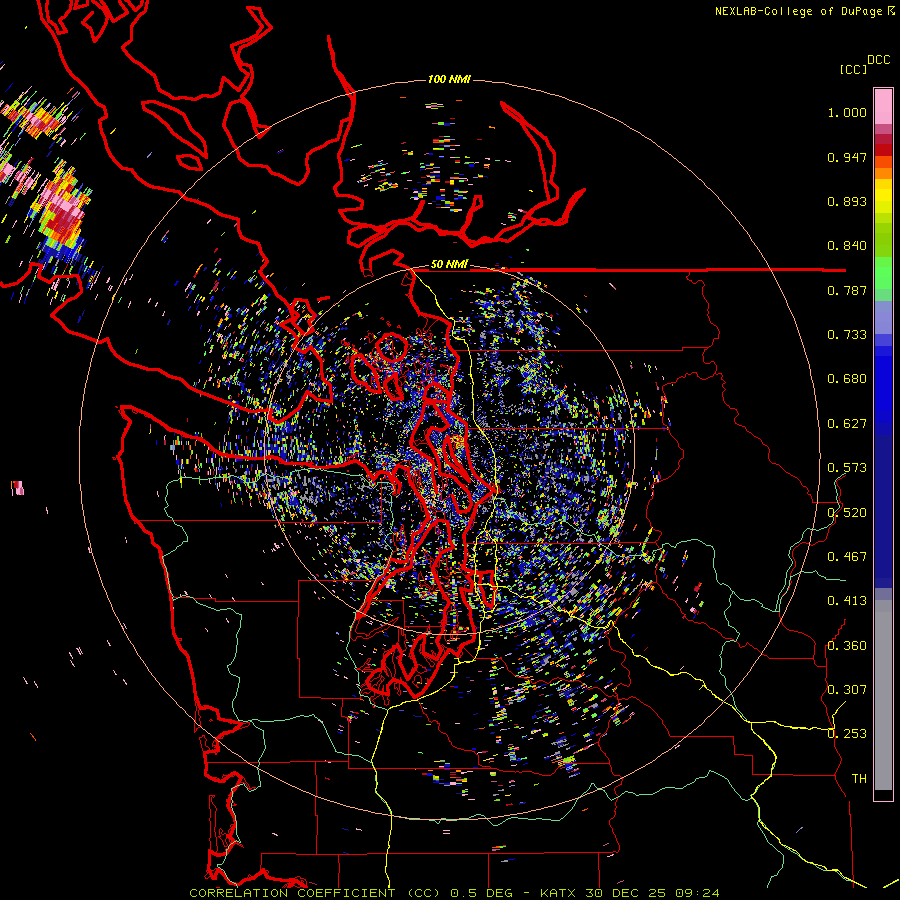This screenshot has width=900, height=900.
Task: Click the KATX radar site identifier
Action: 560,893
